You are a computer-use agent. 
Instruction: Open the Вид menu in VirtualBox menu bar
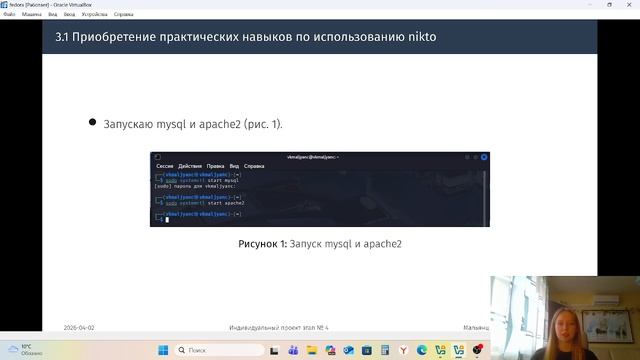coord(53,14)
